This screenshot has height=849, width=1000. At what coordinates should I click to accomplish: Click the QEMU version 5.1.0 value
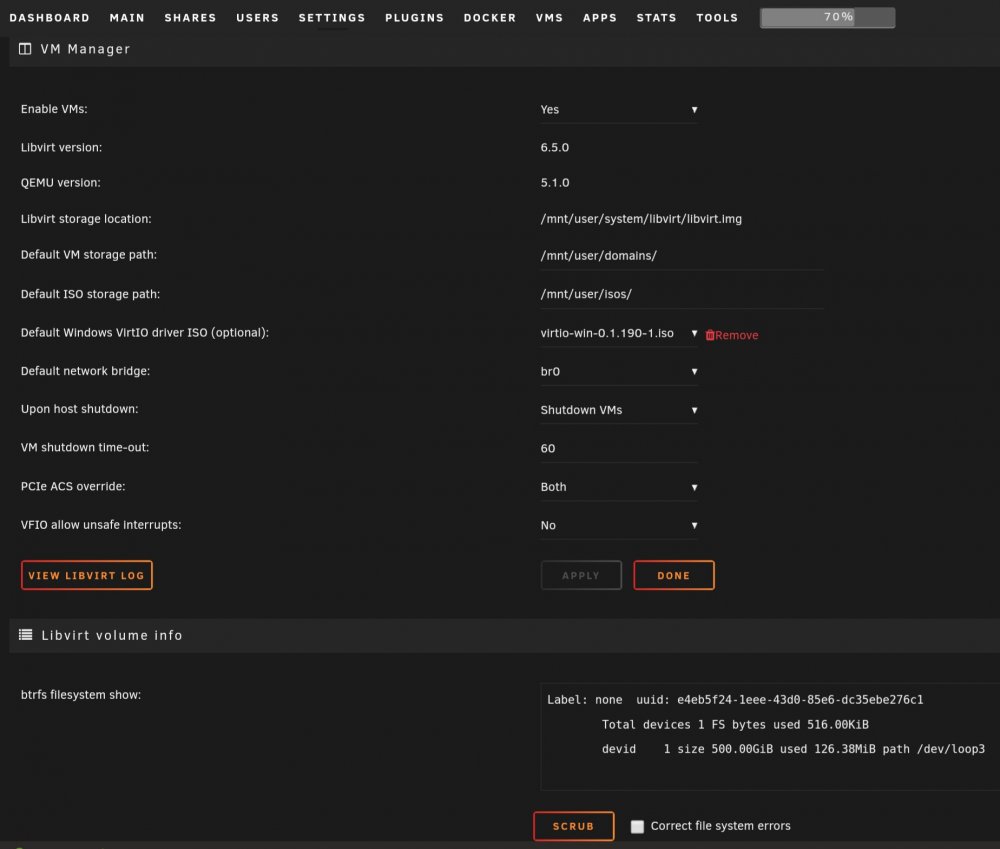pyautogui.click(x=555, y=183)
